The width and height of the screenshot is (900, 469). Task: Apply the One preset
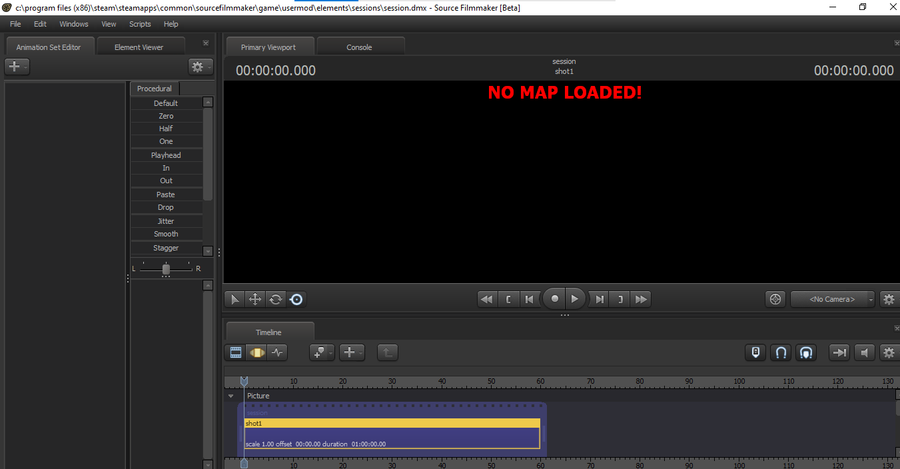pos(166,141)
